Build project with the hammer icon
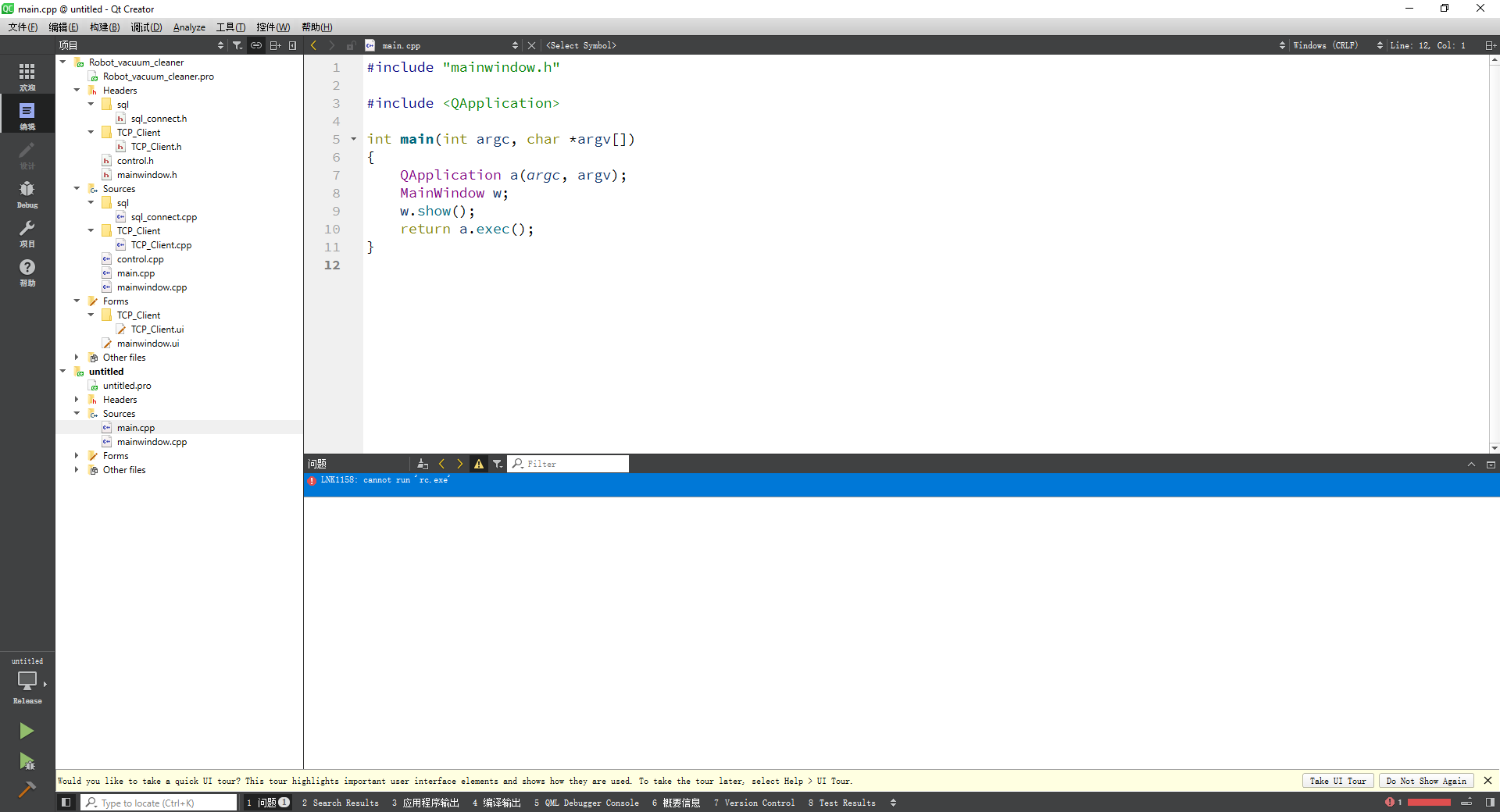The image size is (1500, 812). pos(27,790)
